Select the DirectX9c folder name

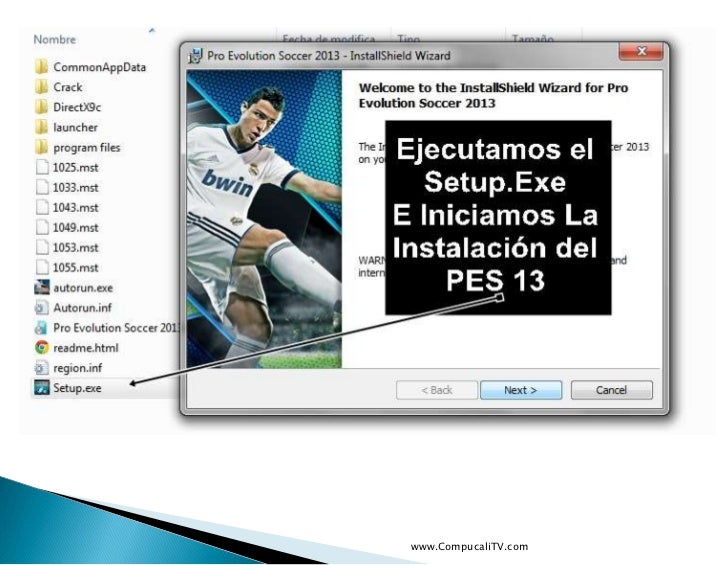click(x=77, y=107)
